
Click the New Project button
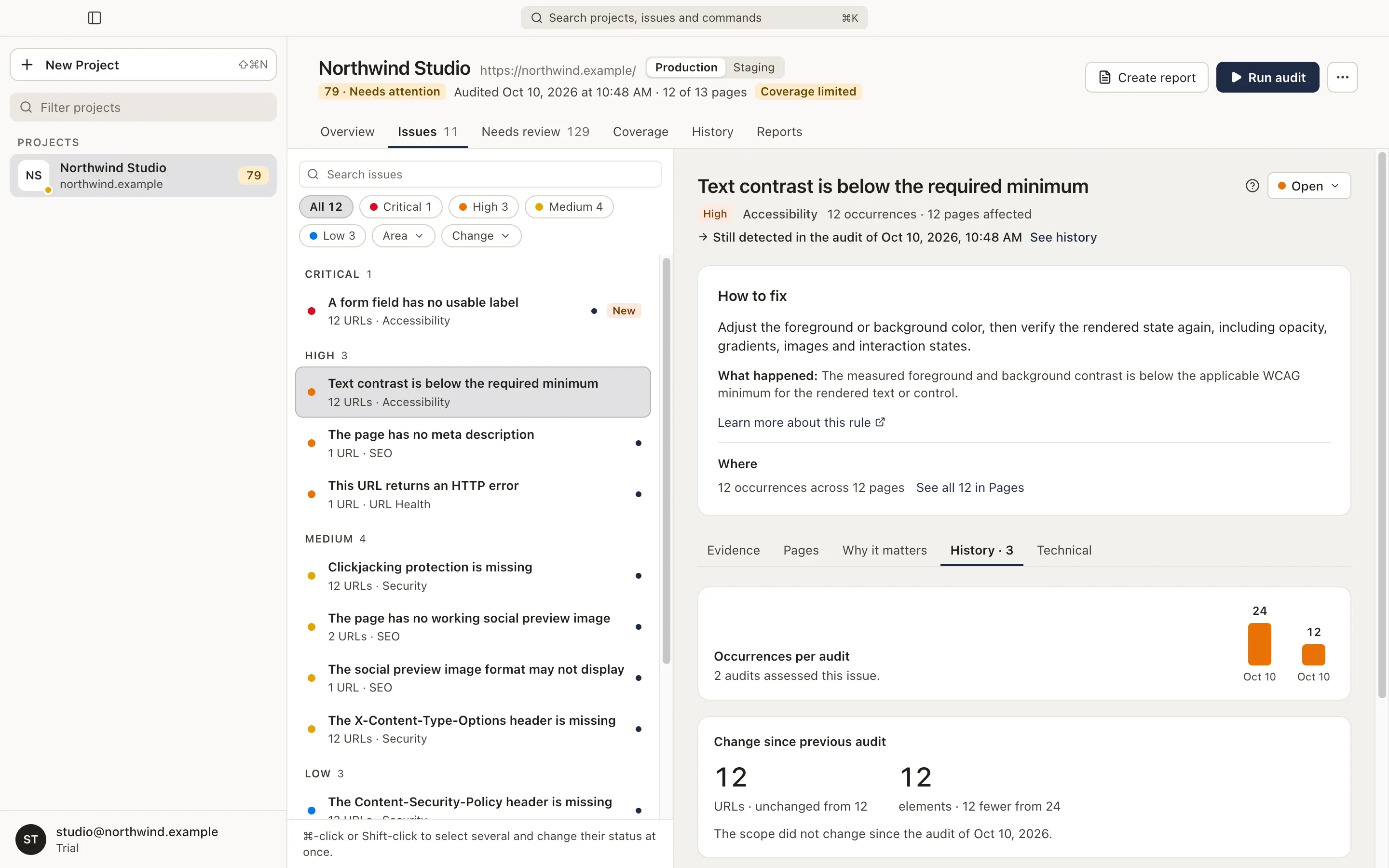pos(143,65)
